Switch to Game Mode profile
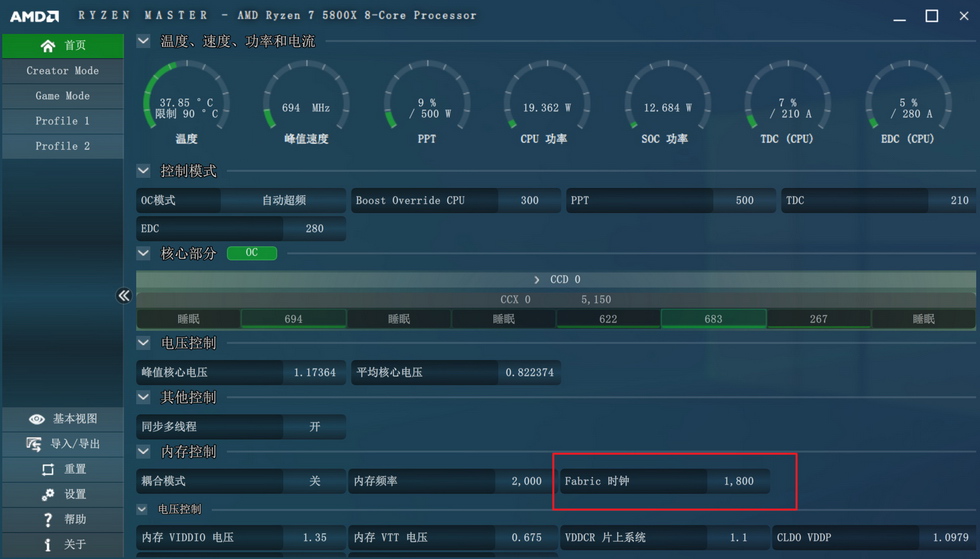Image resolution: width=980 pixels, height=559 pixels. [x=63, y=96]
